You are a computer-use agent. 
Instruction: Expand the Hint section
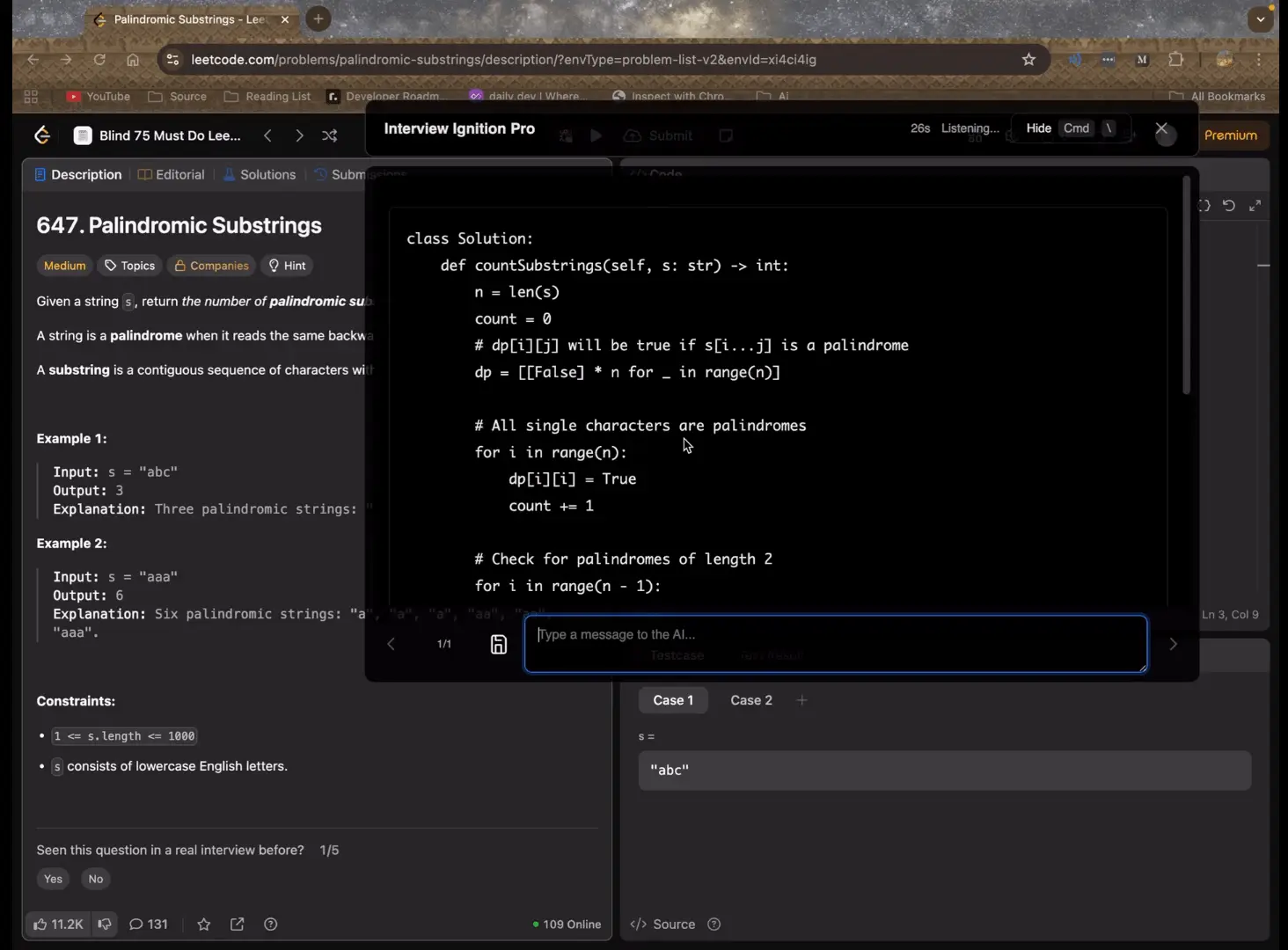[x=288, y=266]
